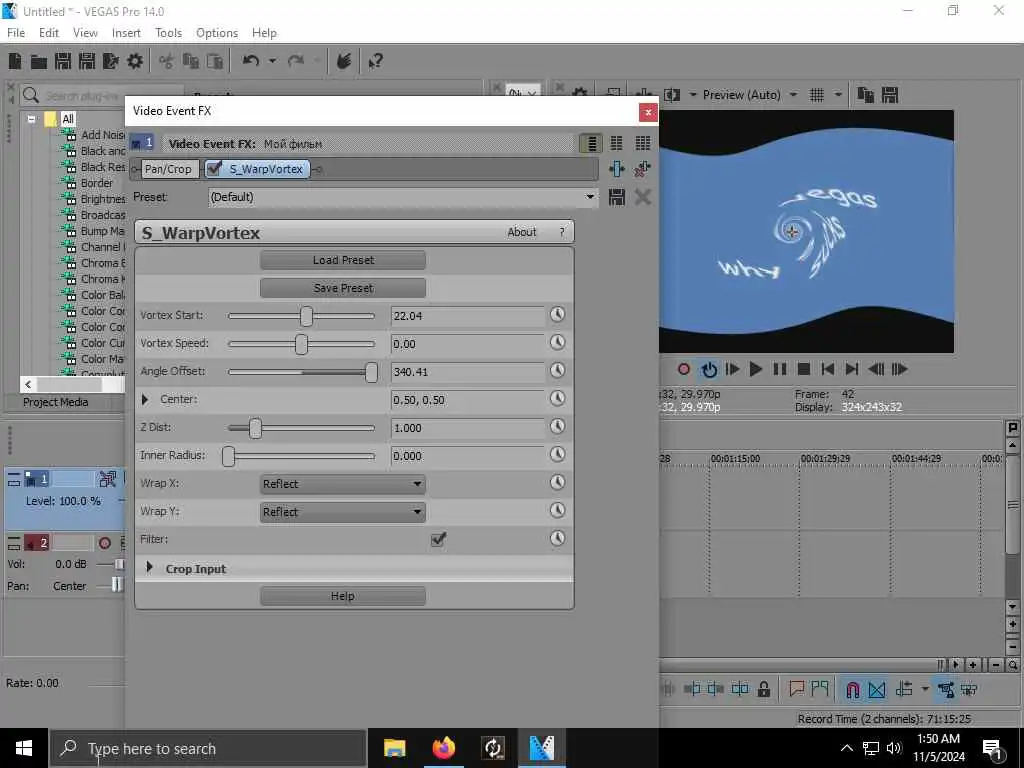
Task: Click the Copy Snapshot to clipboard icon
Action: point(865,95)
